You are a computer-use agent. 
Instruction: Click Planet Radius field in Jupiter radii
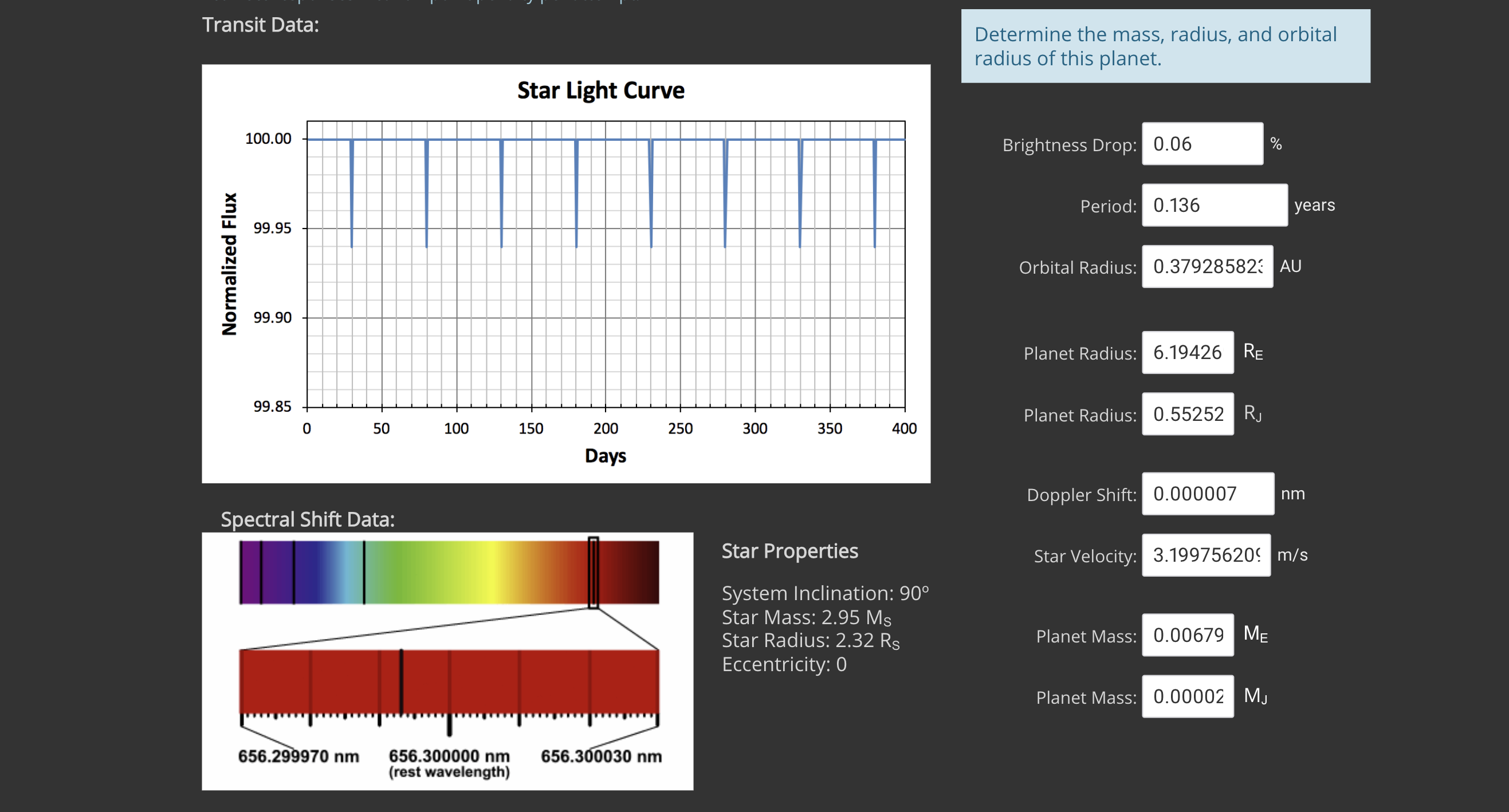tap(1187, 415)
